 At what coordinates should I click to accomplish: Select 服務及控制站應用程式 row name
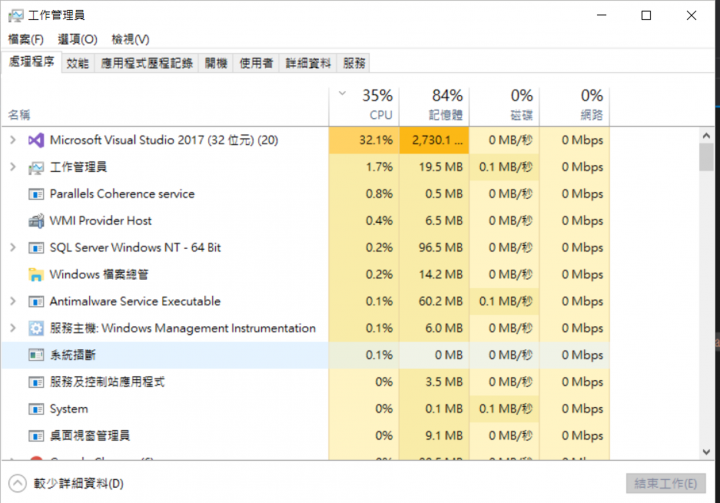tap(107, 382)
